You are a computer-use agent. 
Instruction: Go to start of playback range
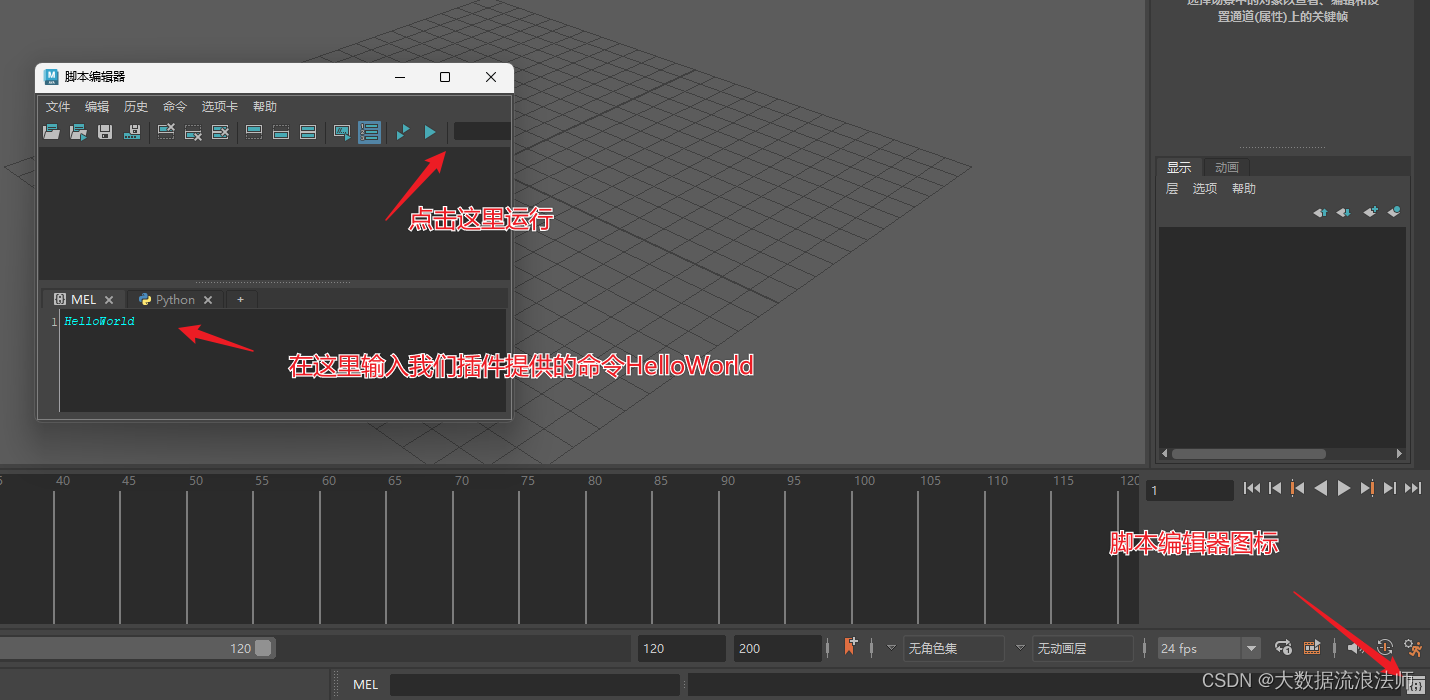pos(1252,488)
